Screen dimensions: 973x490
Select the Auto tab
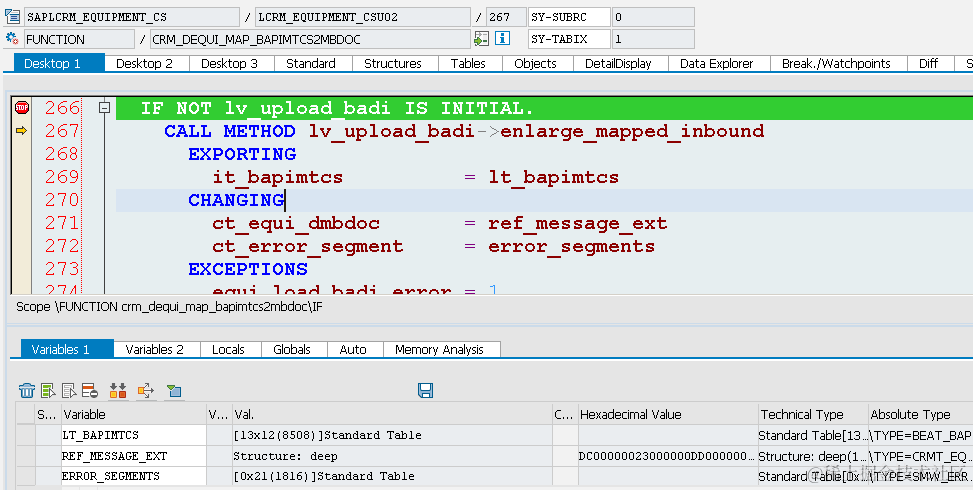[353, 349]
